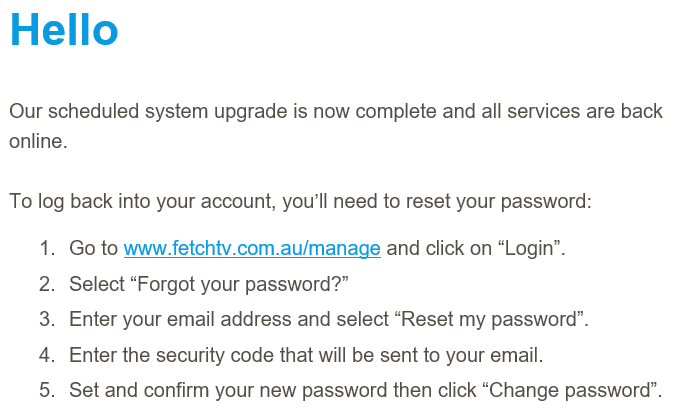Screen dimensions: 673x420
Task: Click the "Reset my password" quoted text
Action: coord(488,320)
